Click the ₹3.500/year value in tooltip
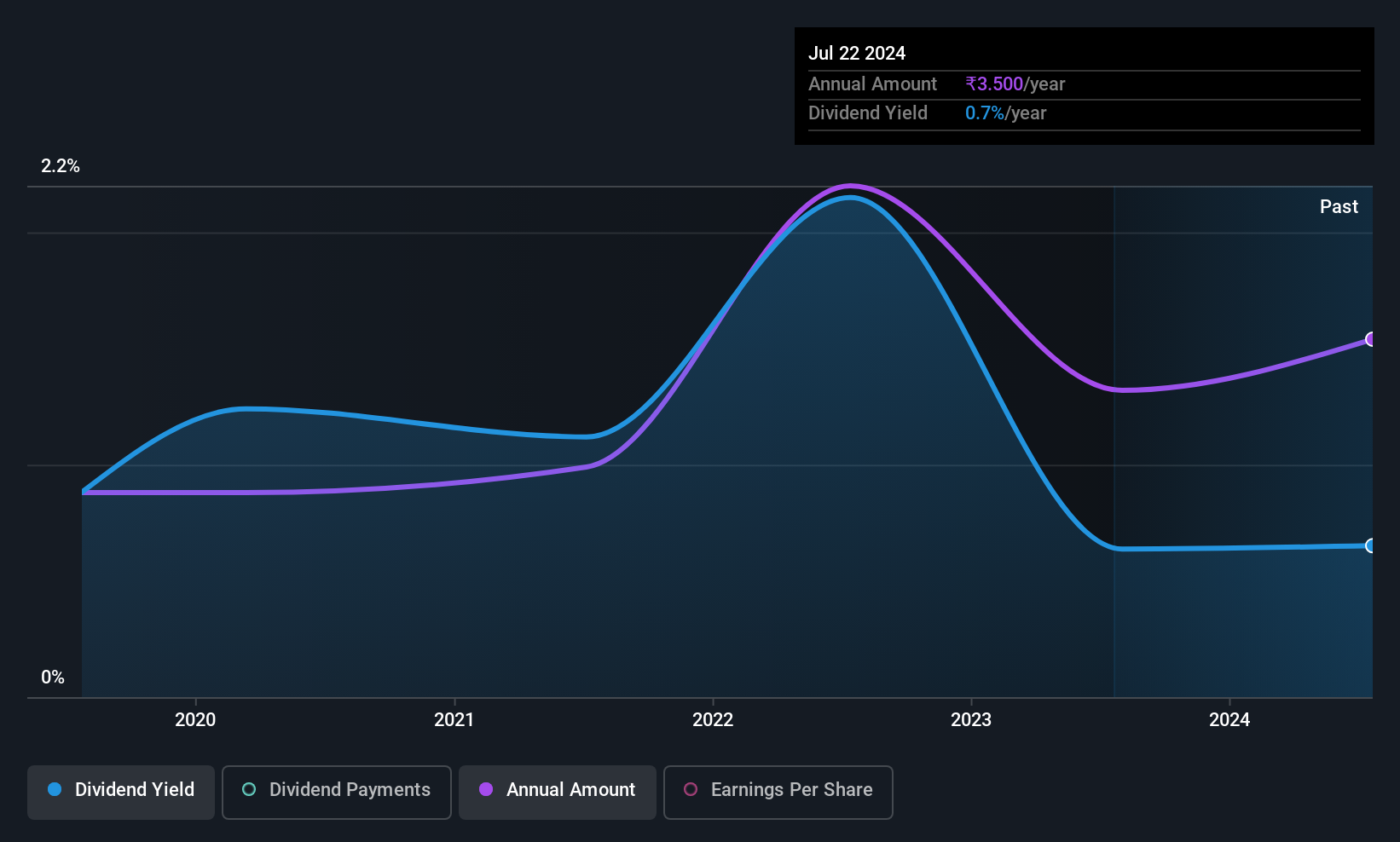This screenshot has height=842, width=1400. click(1015, 84)
